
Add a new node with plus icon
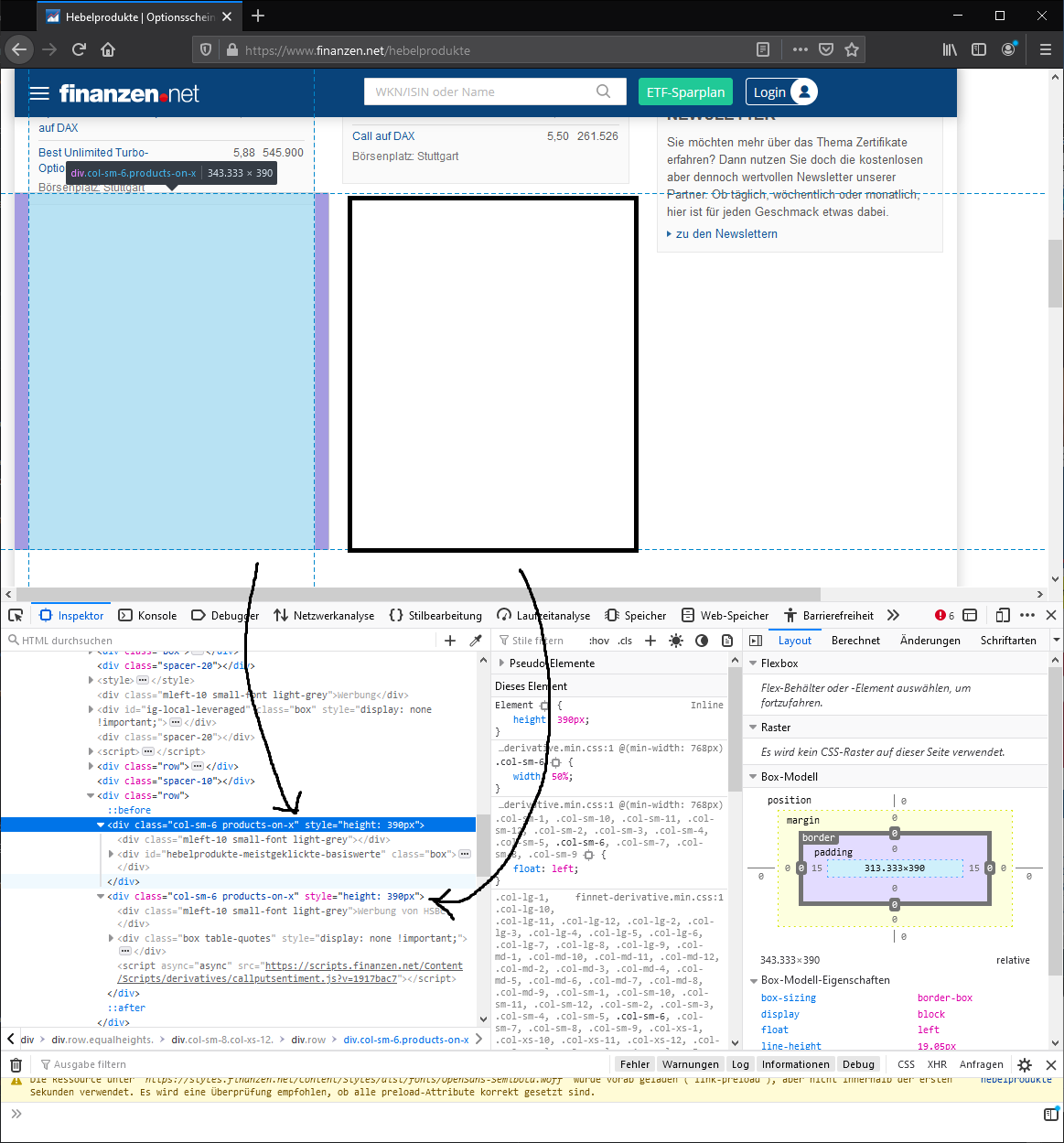(450, 641)
